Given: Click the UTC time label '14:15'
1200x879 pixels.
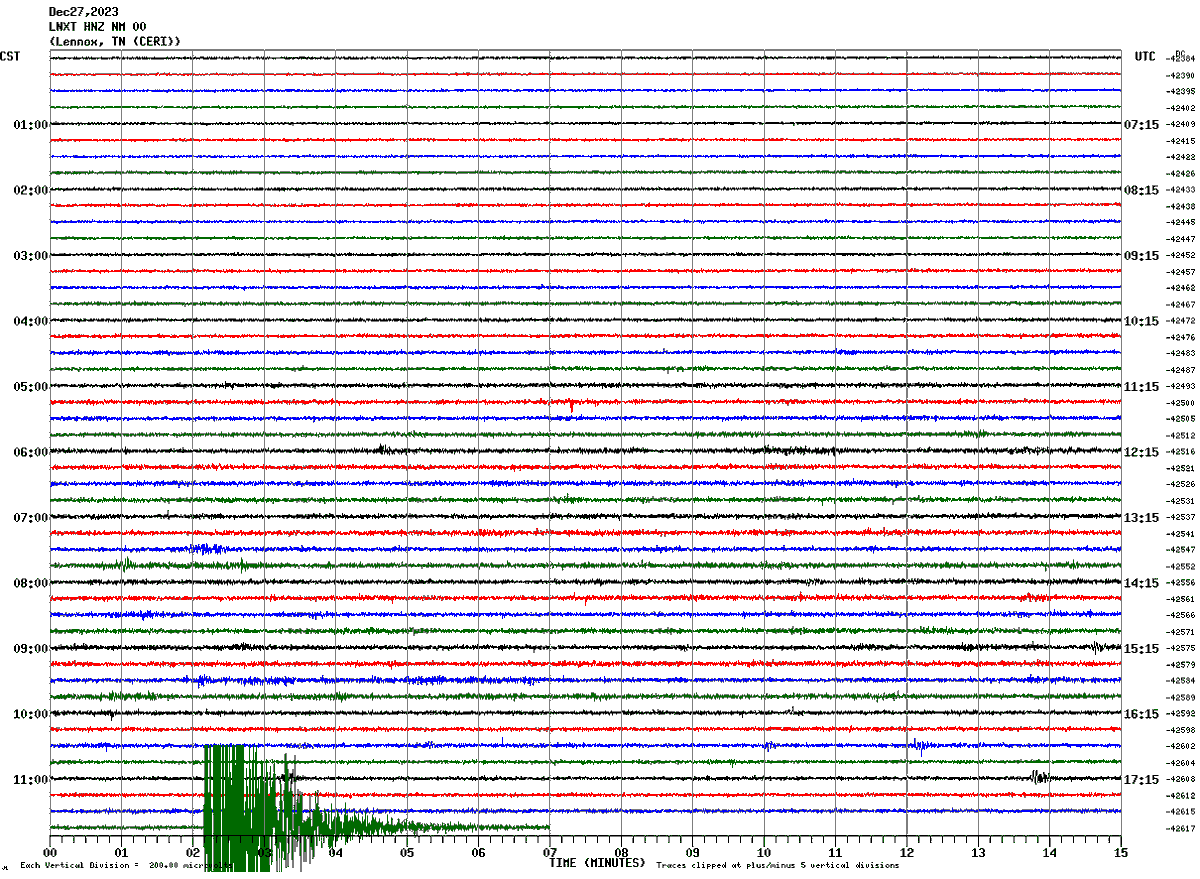Looking at the screenshot, I should point(1142,583).
